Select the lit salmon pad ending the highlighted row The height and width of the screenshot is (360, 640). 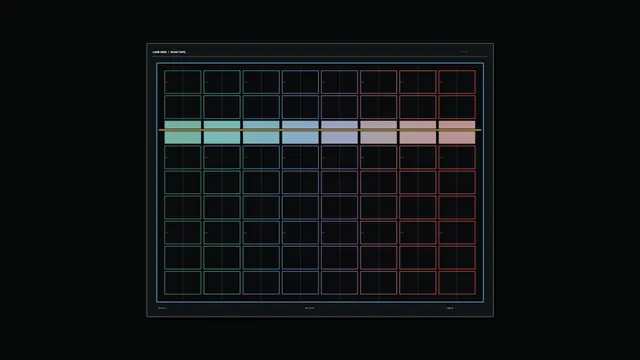(x=457, y=132)
